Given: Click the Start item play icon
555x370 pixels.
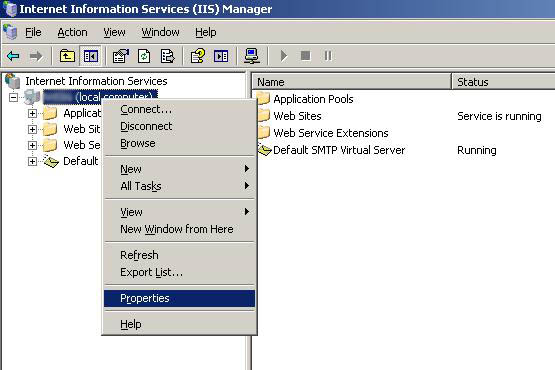Looking at the screenshot, I should [284, 56].
